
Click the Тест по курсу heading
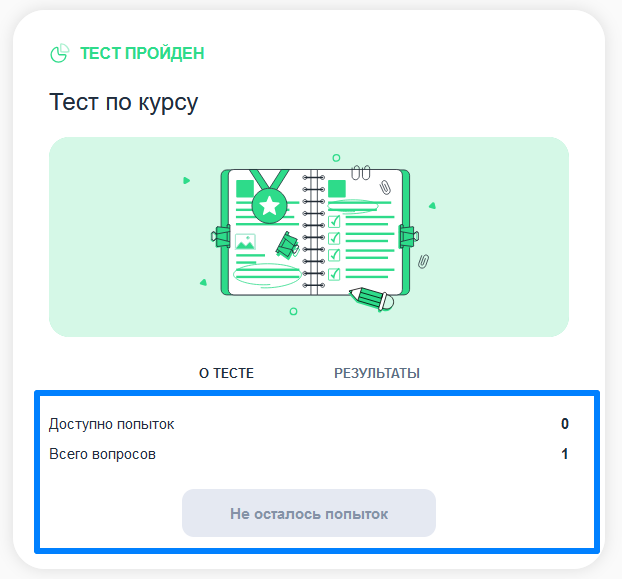(123, 102)
